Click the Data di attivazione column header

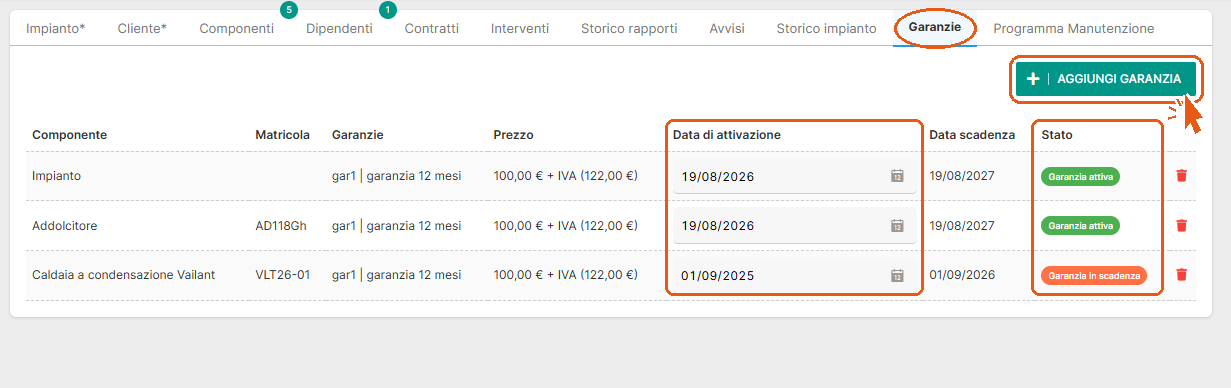coord(727,134)
